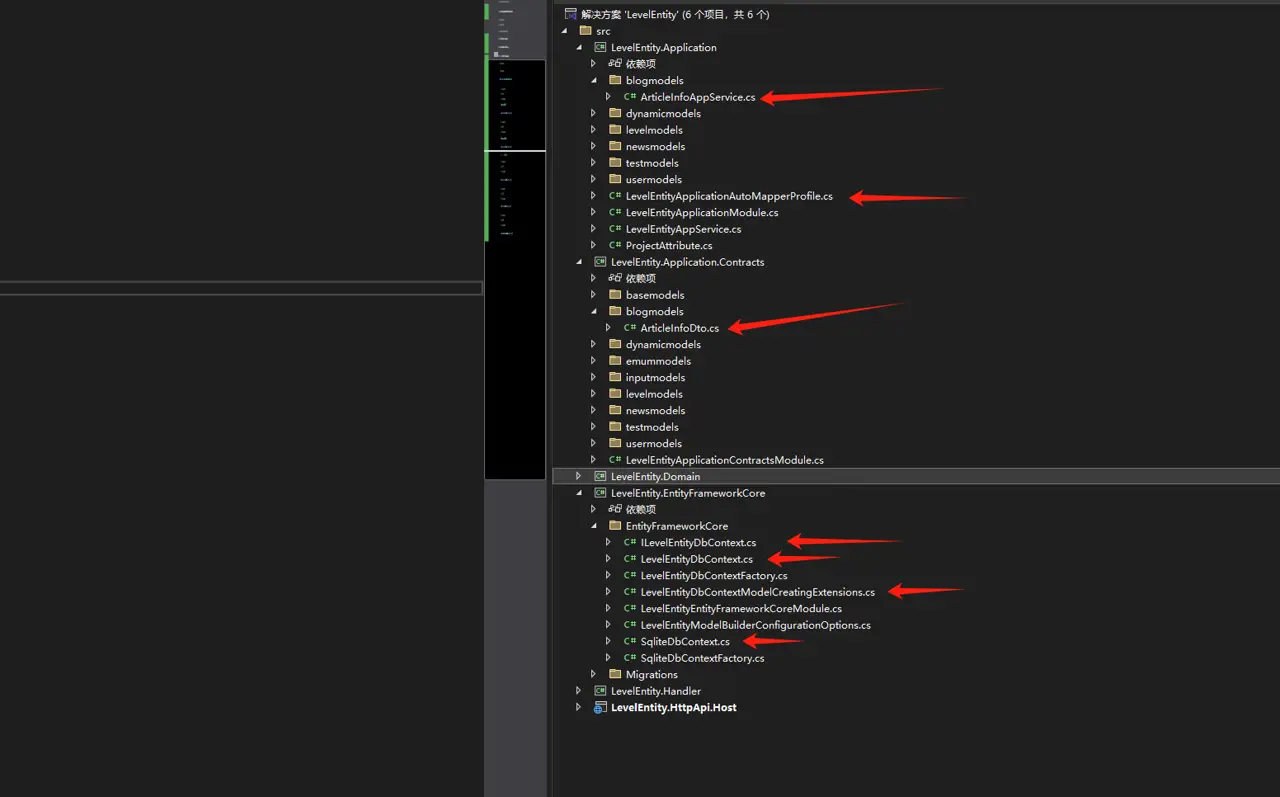
Task: Click the LevelEntity.Application.Contracts project icon
Action: click(x=600, y=262)
